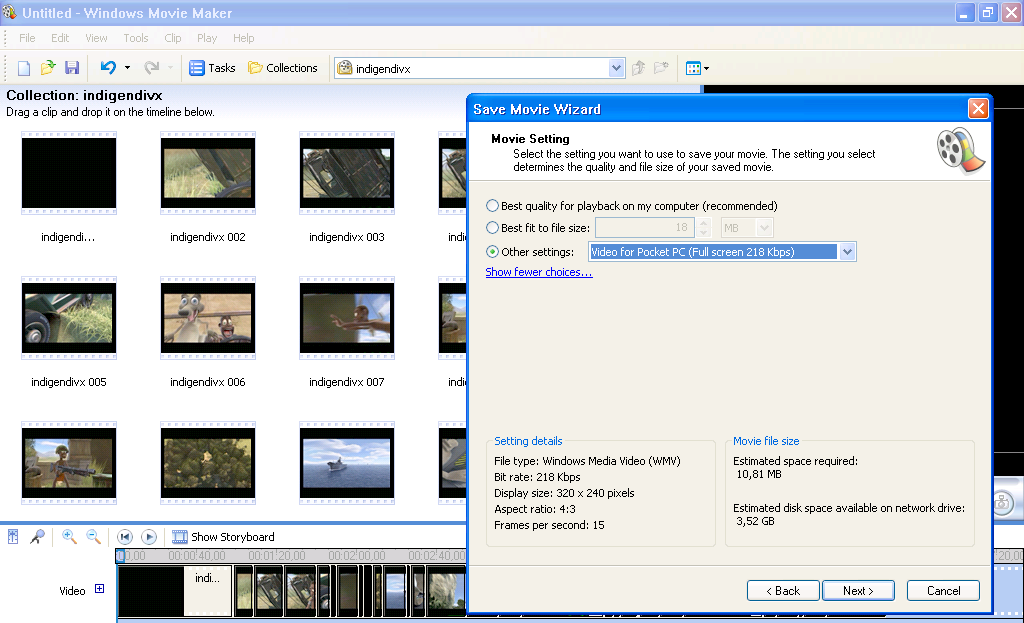This screenshot has height=623, width=1024.
Task: Cancel the Save Movie Wizard
Action: click(943, 590)
